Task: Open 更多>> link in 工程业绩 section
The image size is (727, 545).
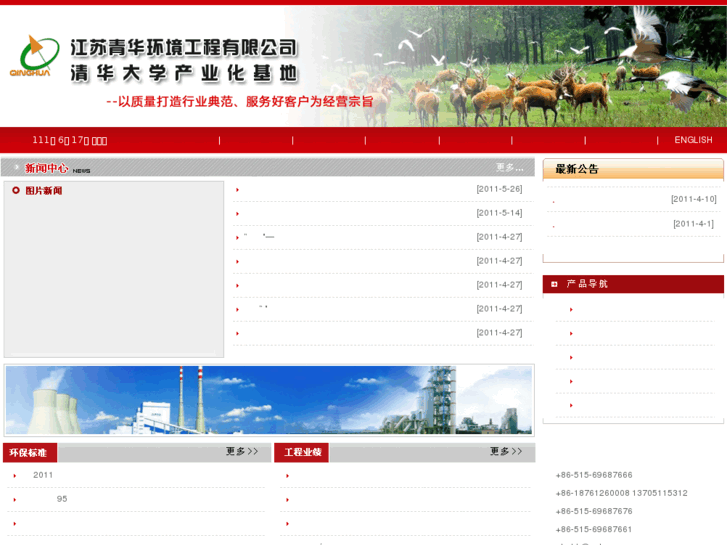Action: [x=506, y=451]
